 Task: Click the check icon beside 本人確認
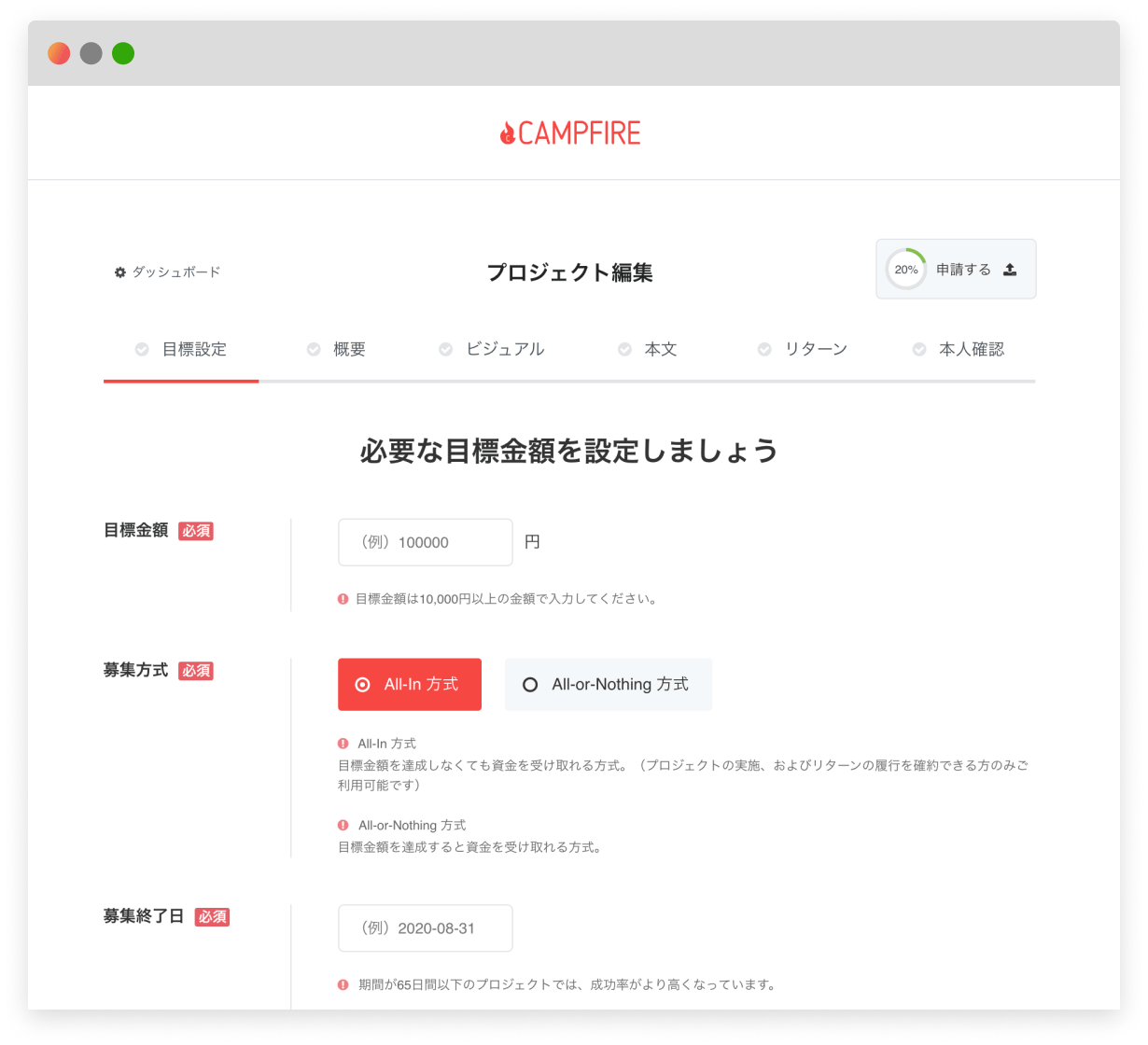(919, 350)
